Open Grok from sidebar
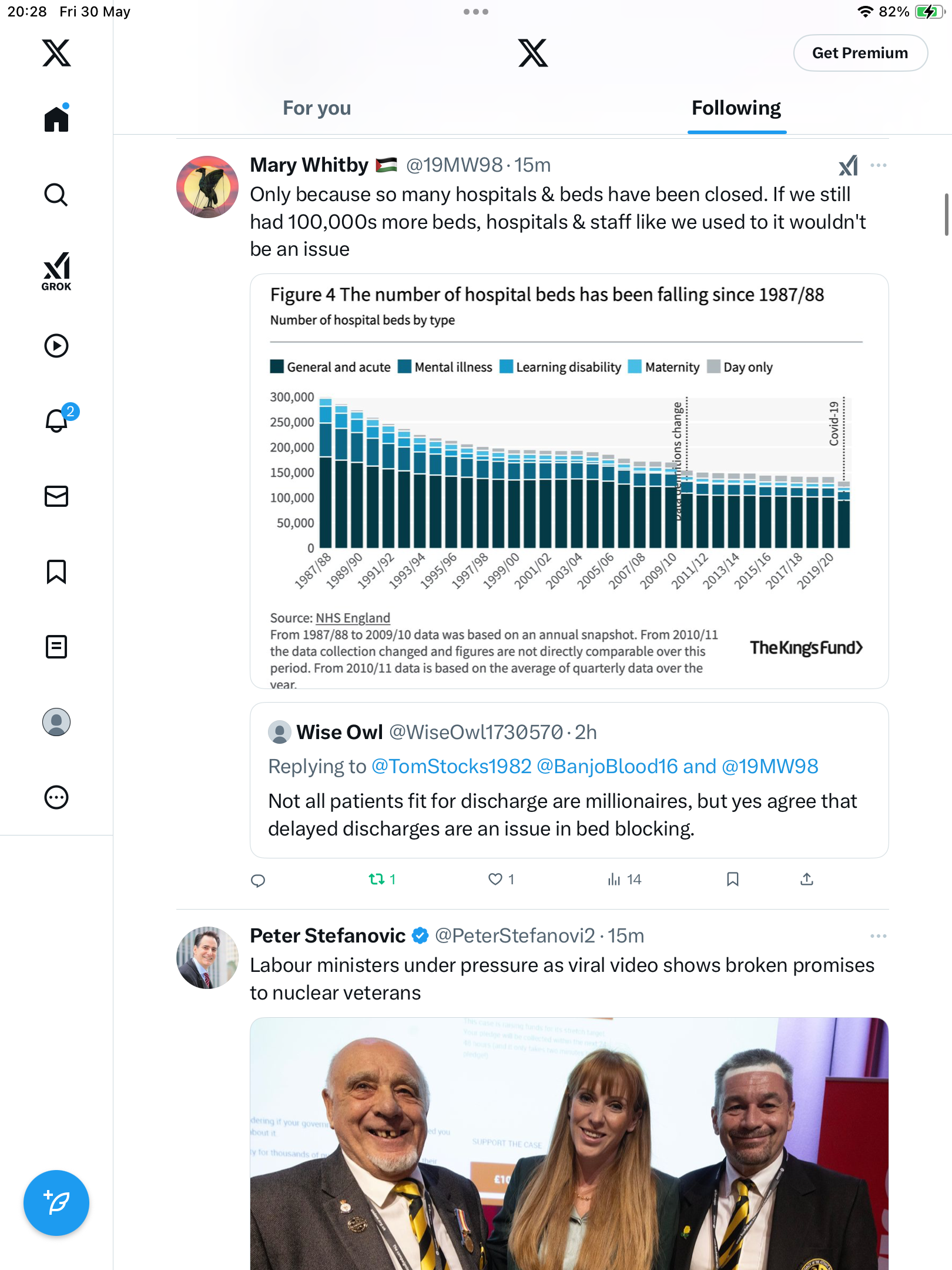The width and height of the screenshot is (952, 1270). tap(56, 271)
